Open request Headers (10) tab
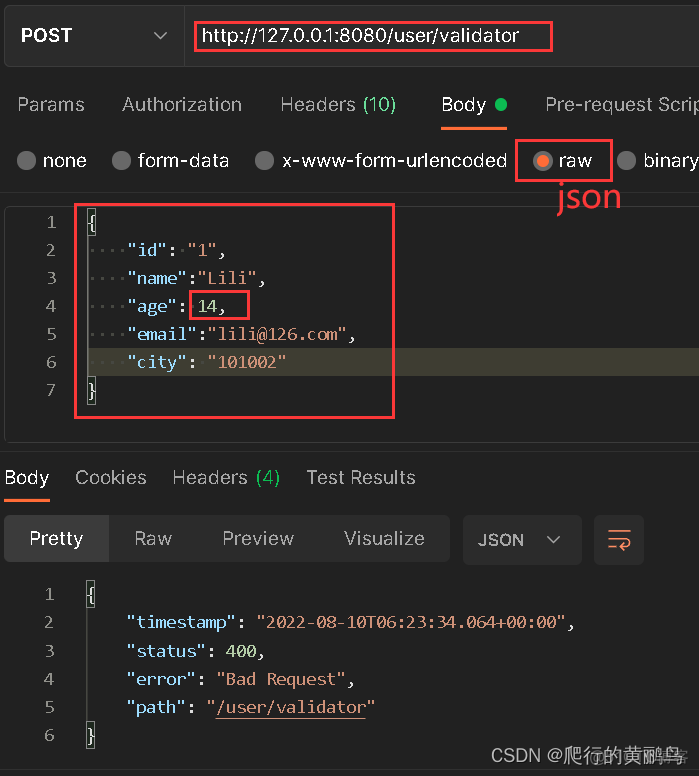Image resolution: width=699 pixels, height=776 pixels. (x=338, y=105)
